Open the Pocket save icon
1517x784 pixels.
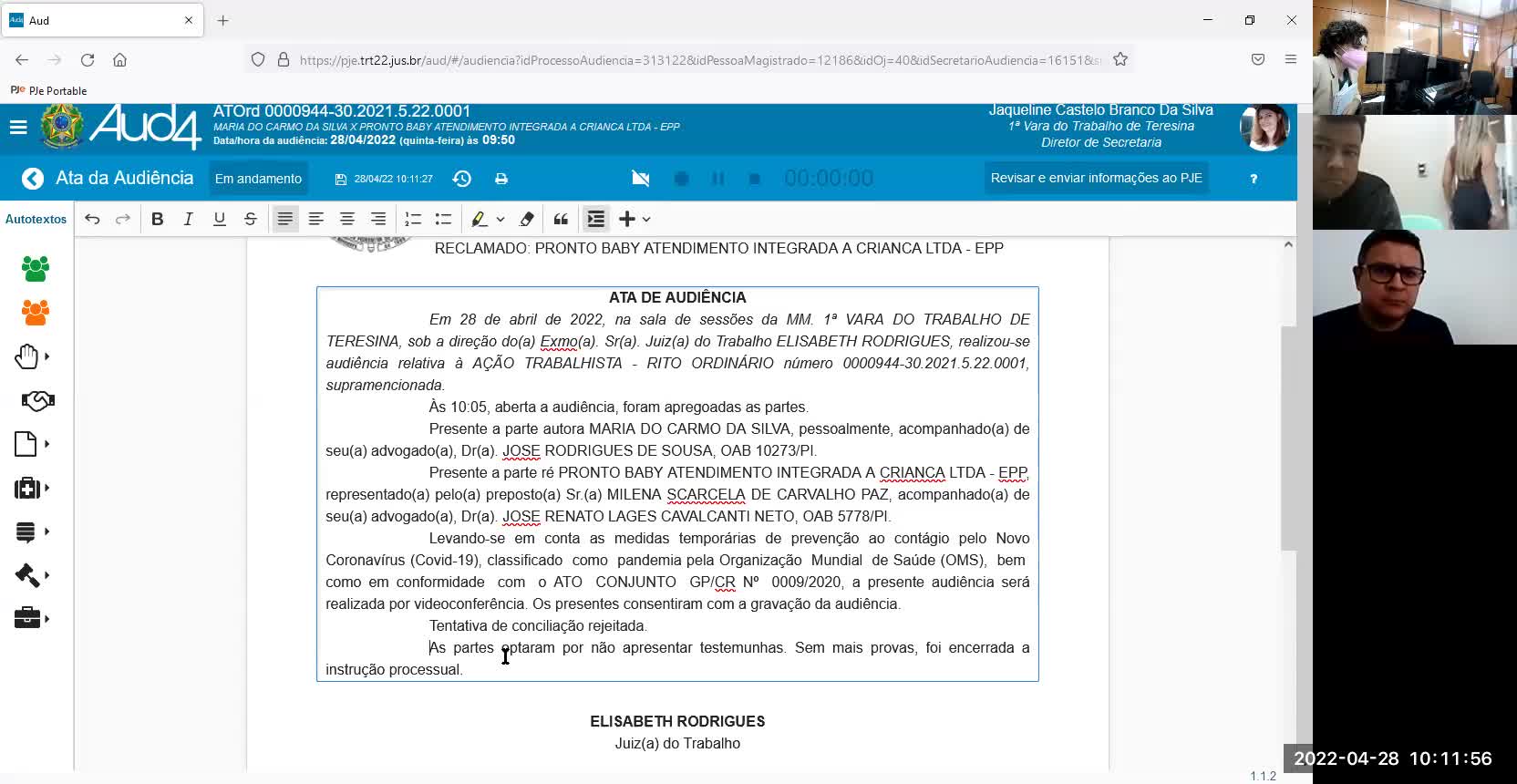(1258, 59)
